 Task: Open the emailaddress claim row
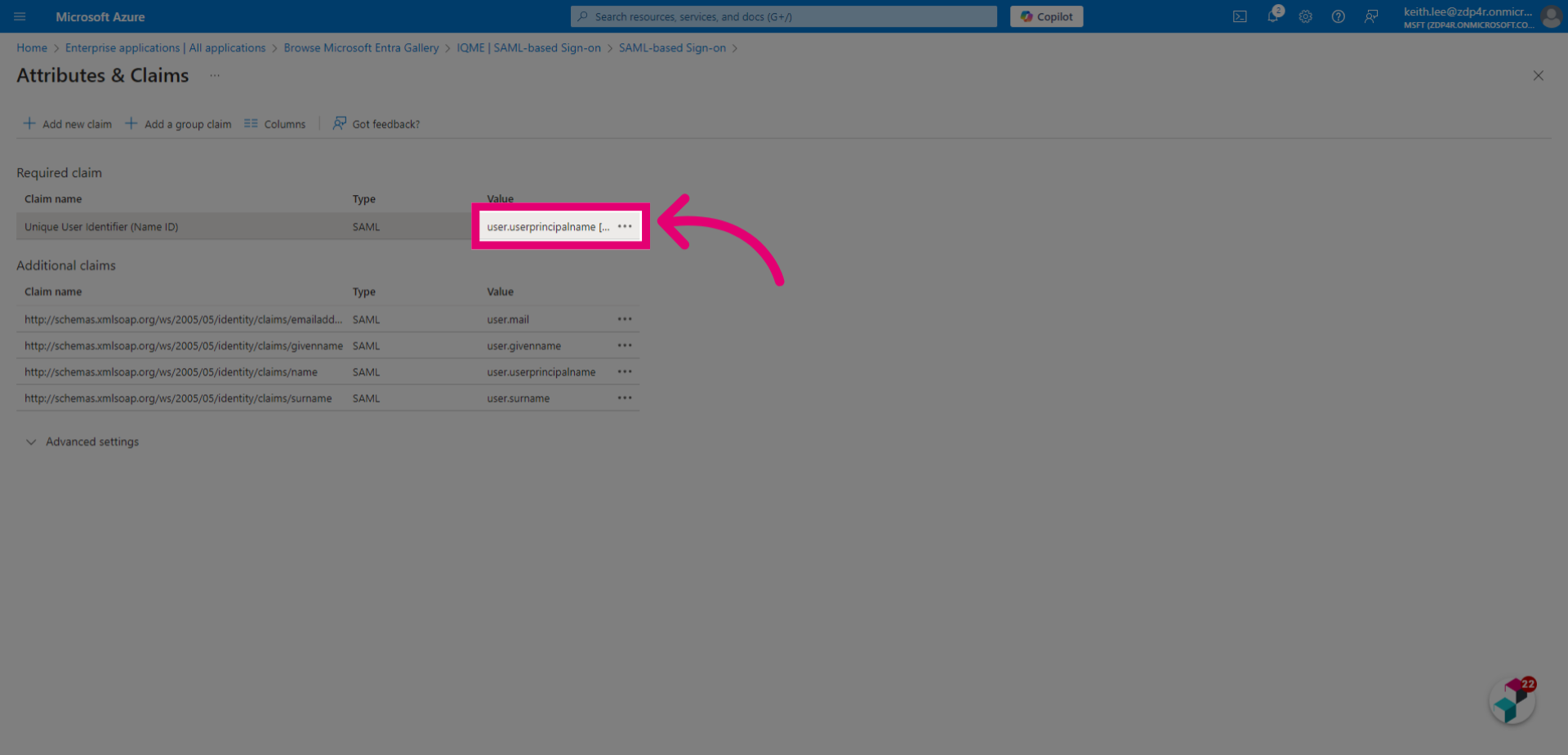click(x=327, y=319)
